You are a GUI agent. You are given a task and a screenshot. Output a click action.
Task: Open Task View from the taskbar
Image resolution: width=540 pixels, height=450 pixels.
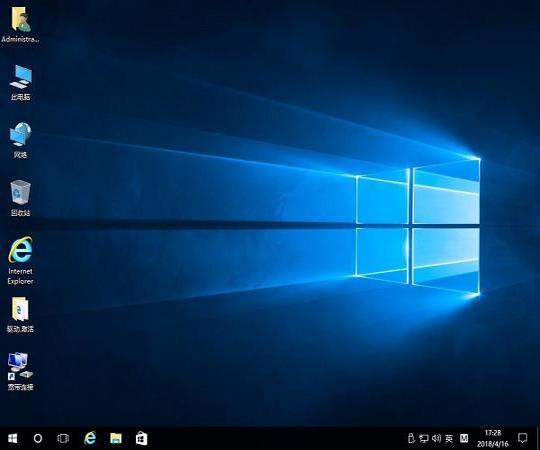(63, 438)
